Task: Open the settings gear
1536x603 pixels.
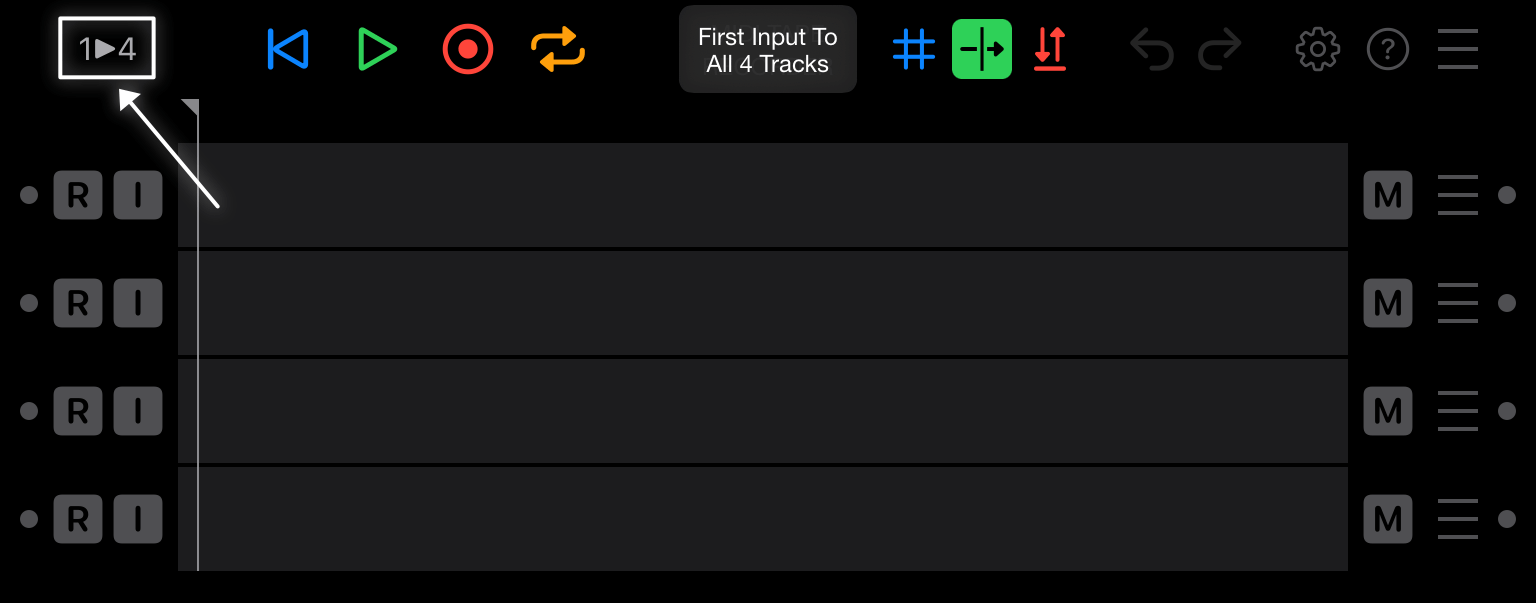Action: (1318, 49)
